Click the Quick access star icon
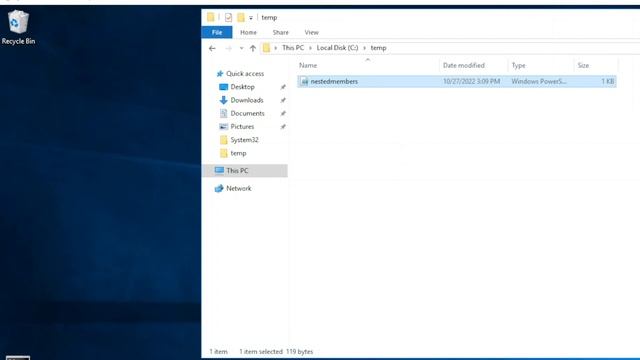The height and width of the screenshot is (360, 640). coord(220,73)
